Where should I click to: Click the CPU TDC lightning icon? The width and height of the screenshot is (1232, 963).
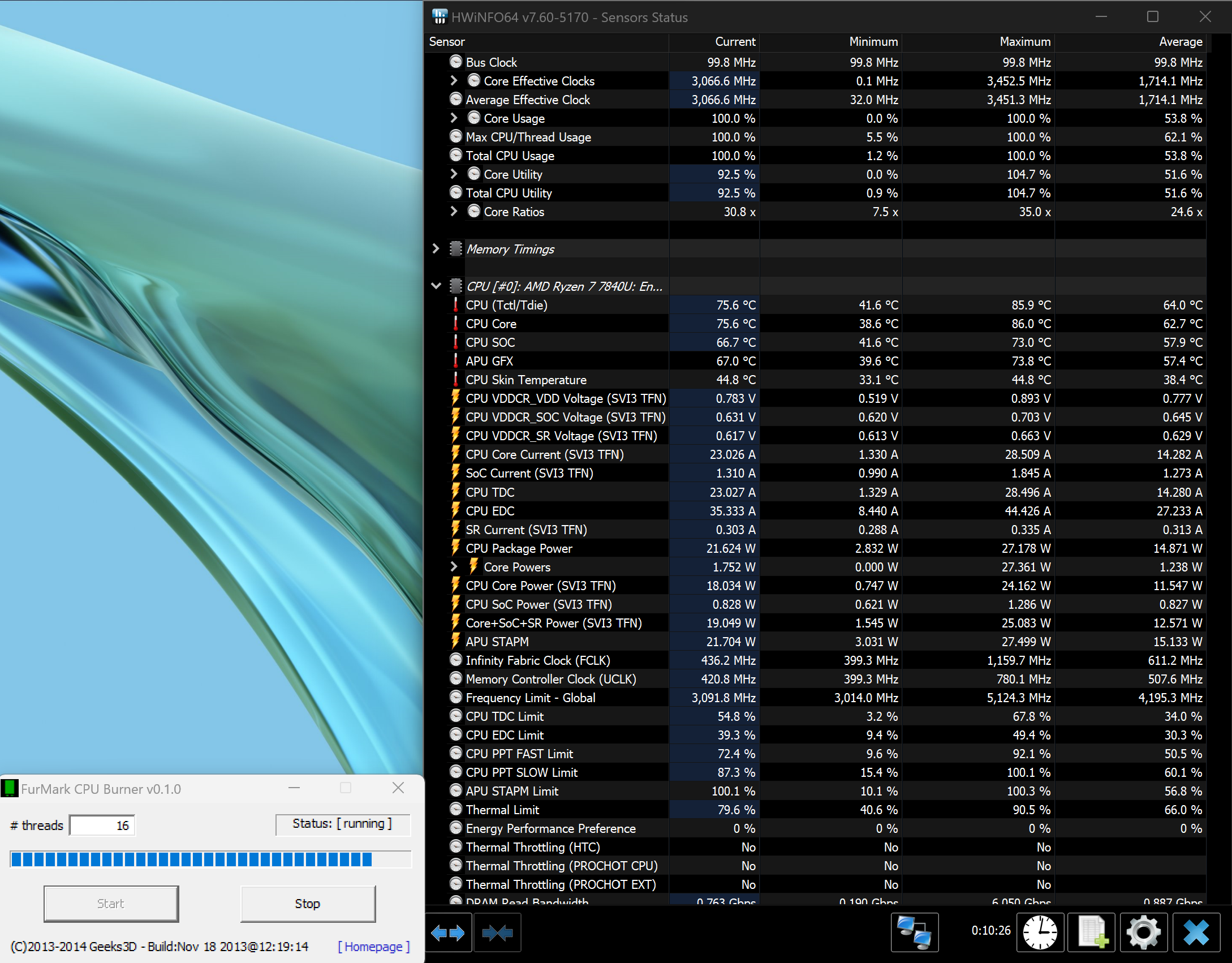click(456, 491)
